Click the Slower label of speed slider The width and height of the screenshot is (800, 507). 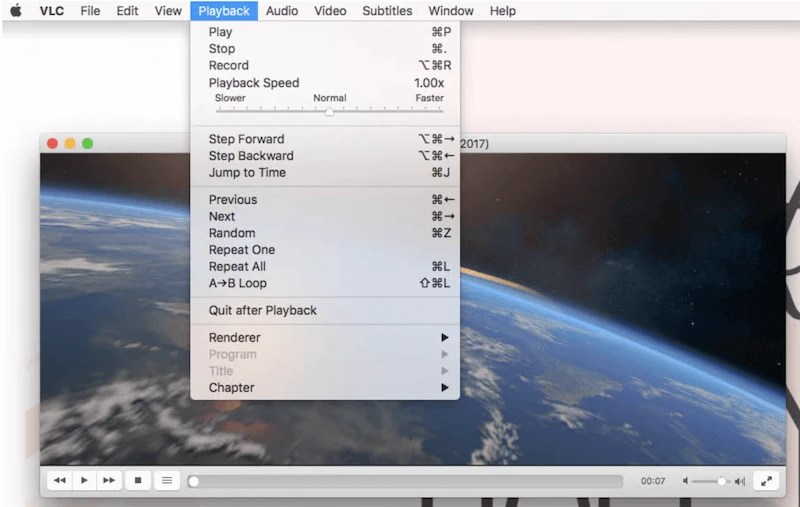[x=230, y=98]
